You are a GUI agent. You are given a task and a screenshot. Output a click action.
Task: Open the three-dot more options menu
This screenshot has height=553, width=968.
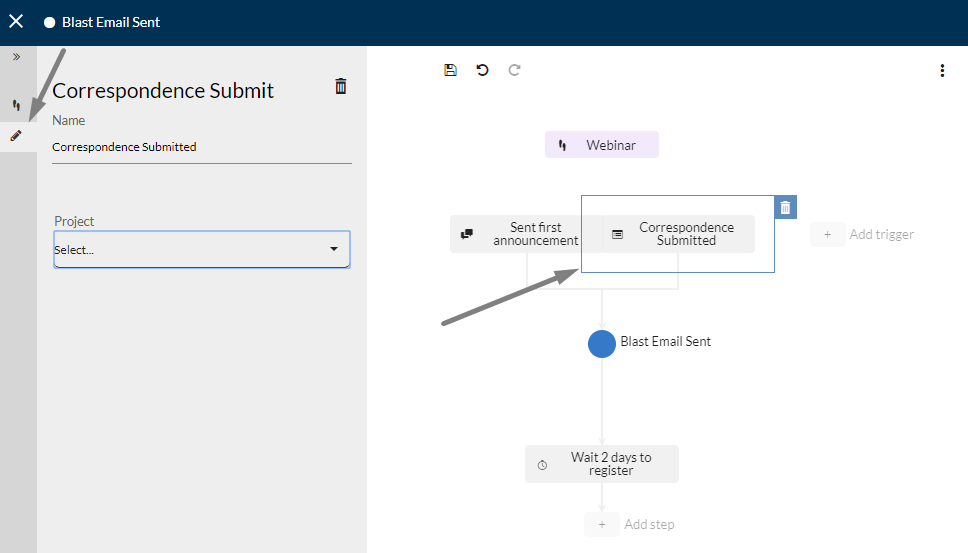[x=942, y=70]
